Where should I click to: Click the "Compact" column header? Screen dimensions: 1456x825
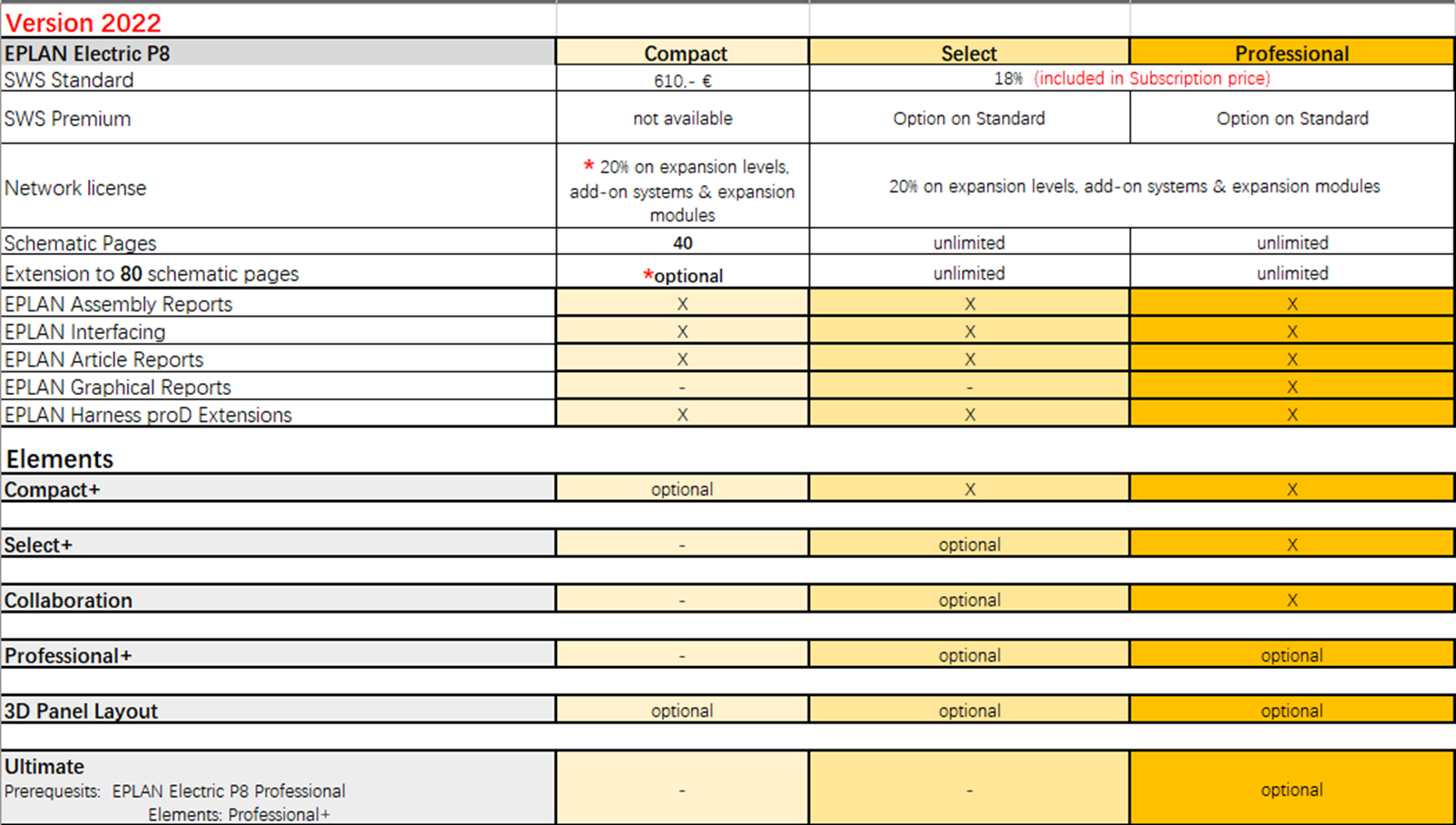click(x=683, y=53)
